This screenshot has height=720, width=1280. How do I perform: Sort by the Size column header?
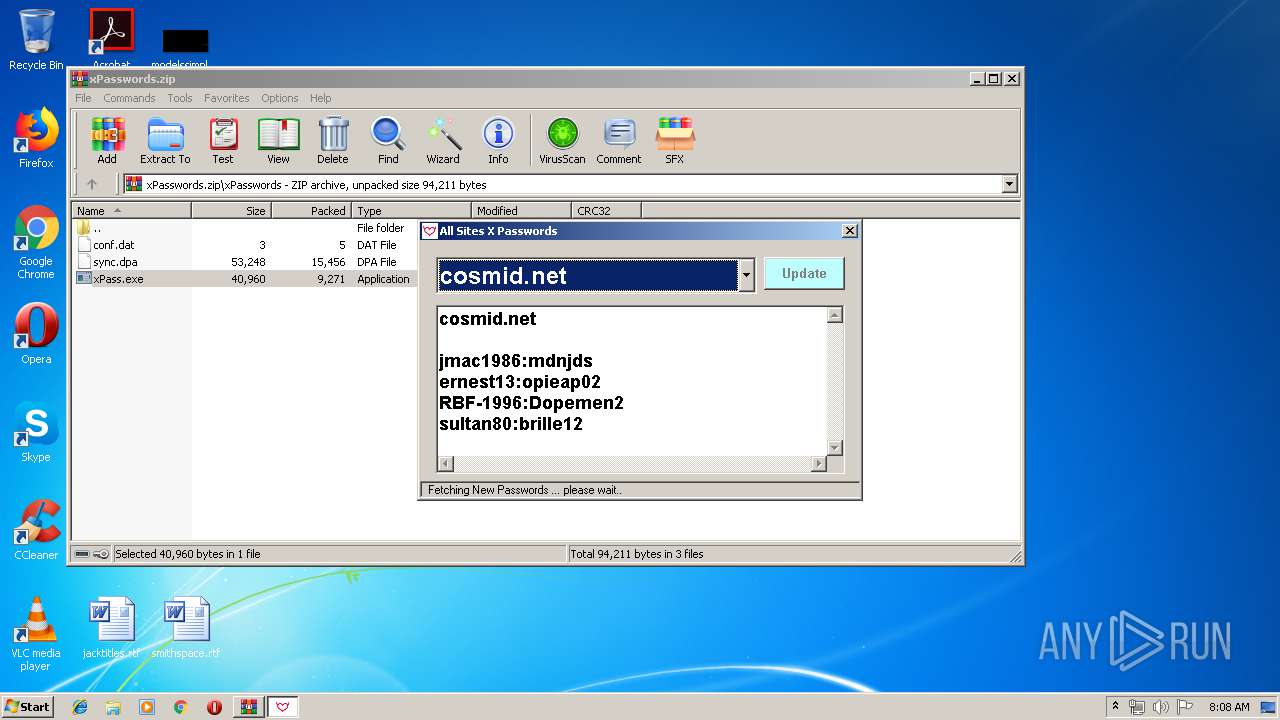232,211
